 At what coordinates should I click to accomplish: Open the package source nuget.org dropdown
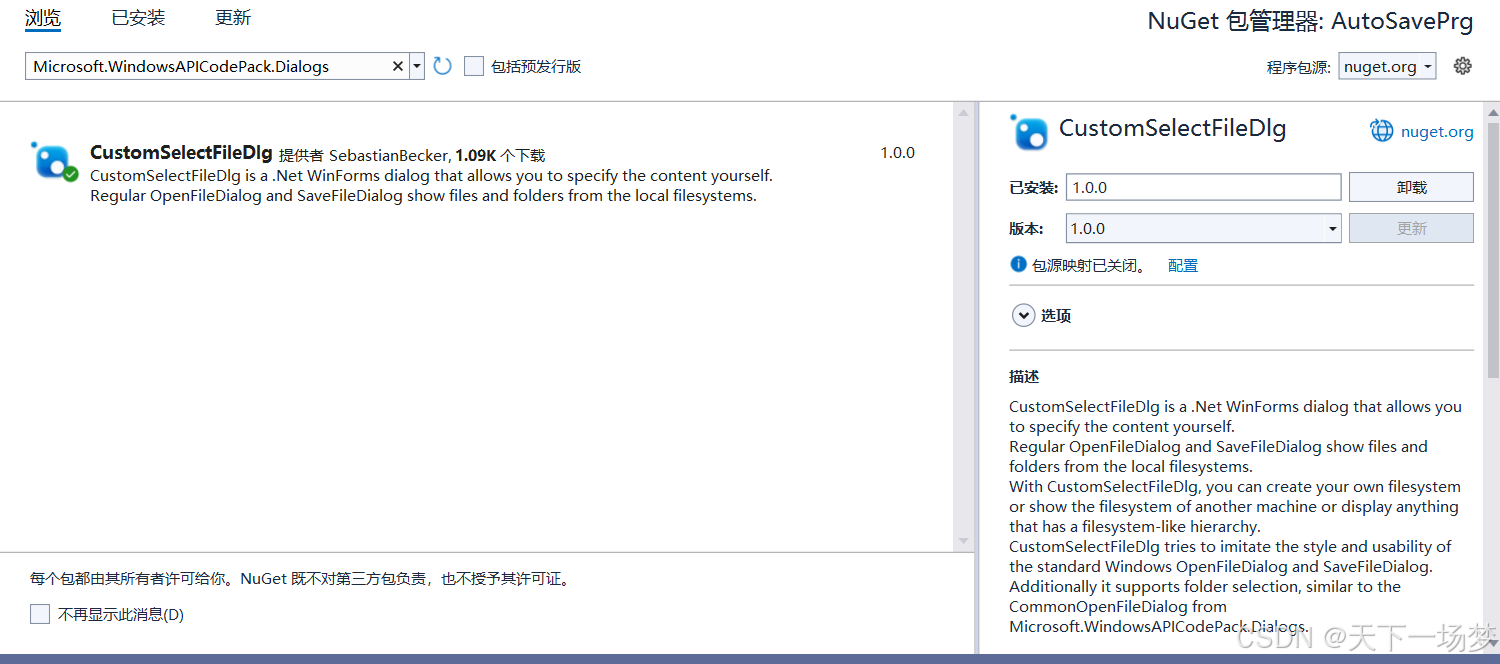click(1388, 67)
